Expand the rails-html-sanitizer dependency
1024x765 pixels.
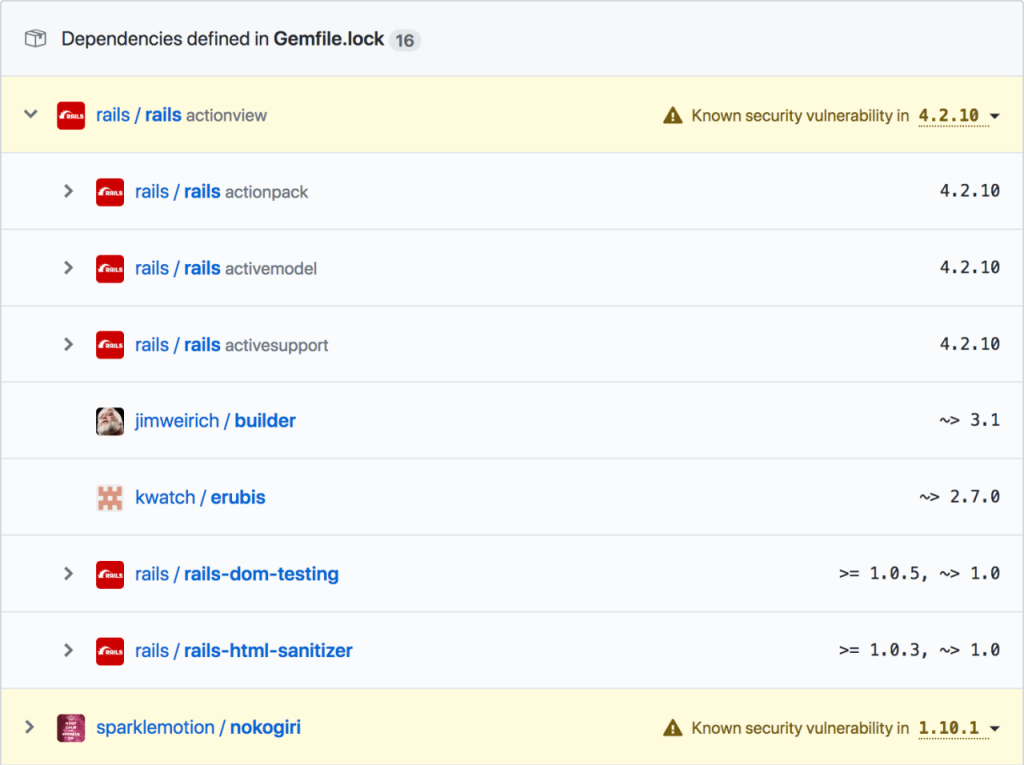point(68,649)
